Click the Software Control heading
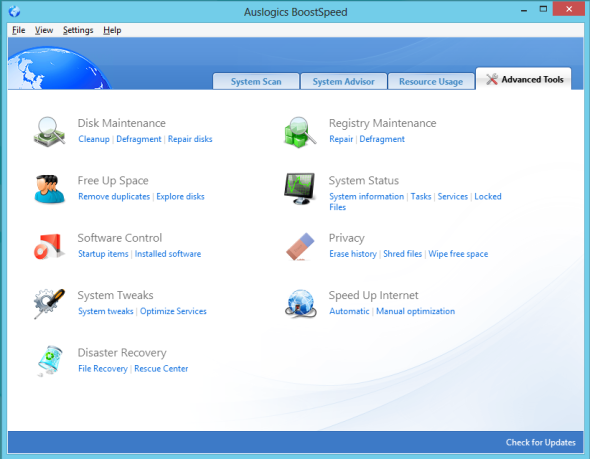590x459 pixels. (120, 238)
